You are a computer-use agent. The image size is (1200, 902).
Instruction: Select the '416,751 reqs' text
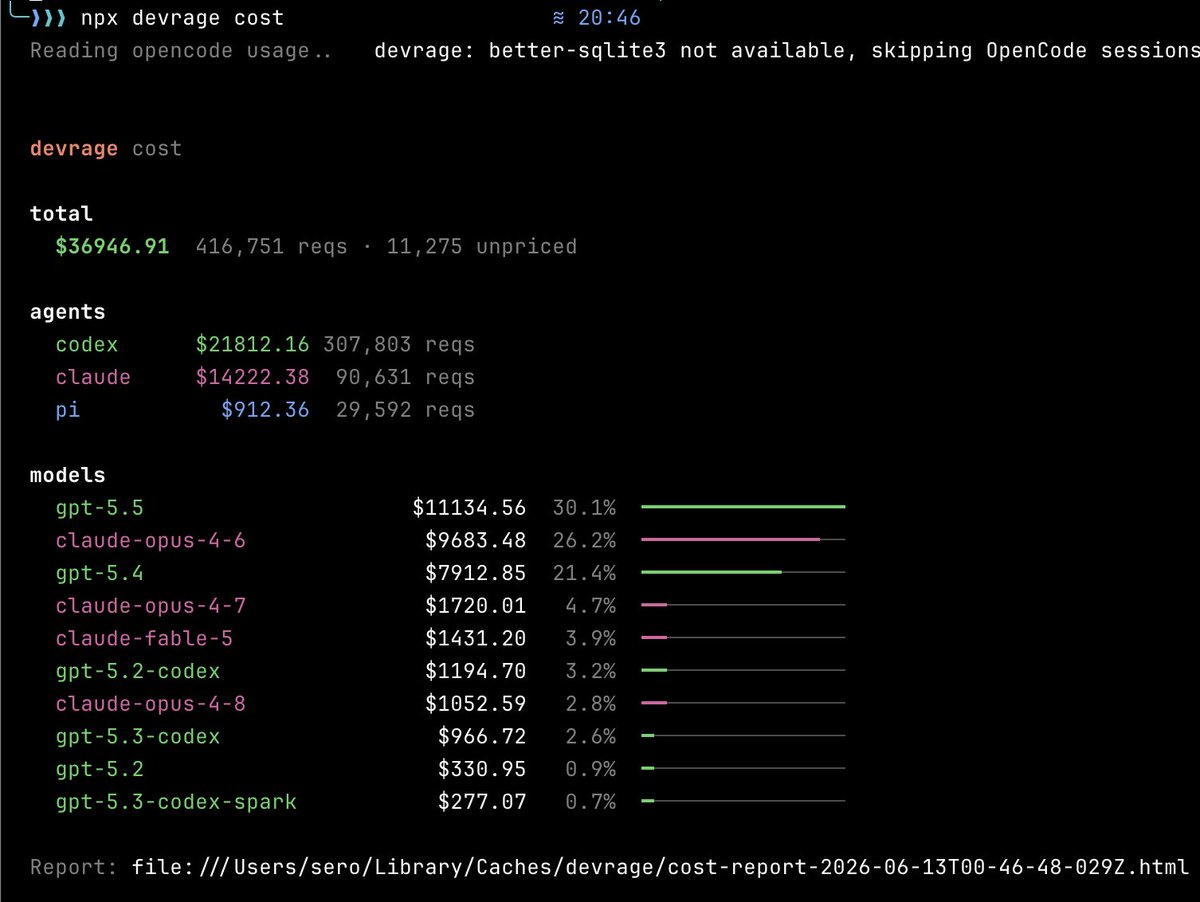coord(272,246)
